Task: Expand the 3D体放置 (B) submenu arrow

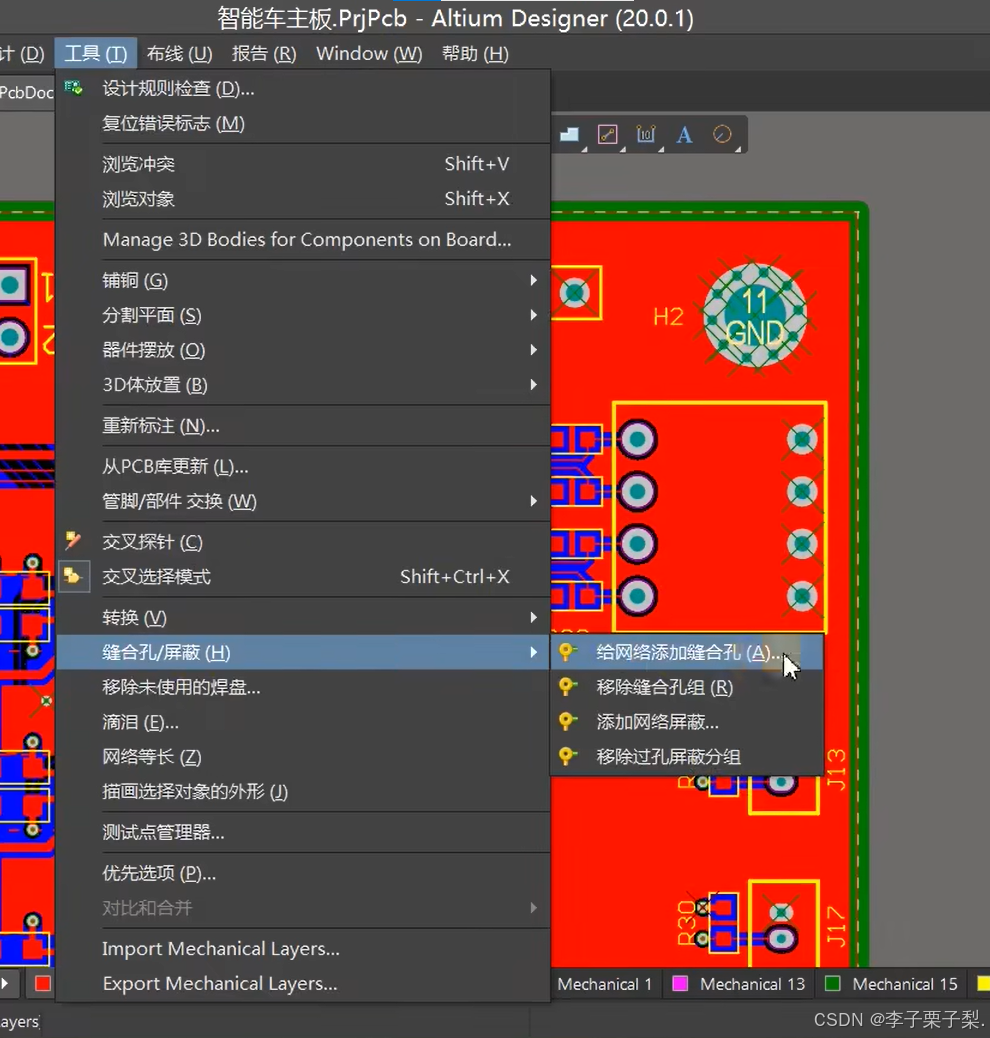Action: [x=534, y=385]
